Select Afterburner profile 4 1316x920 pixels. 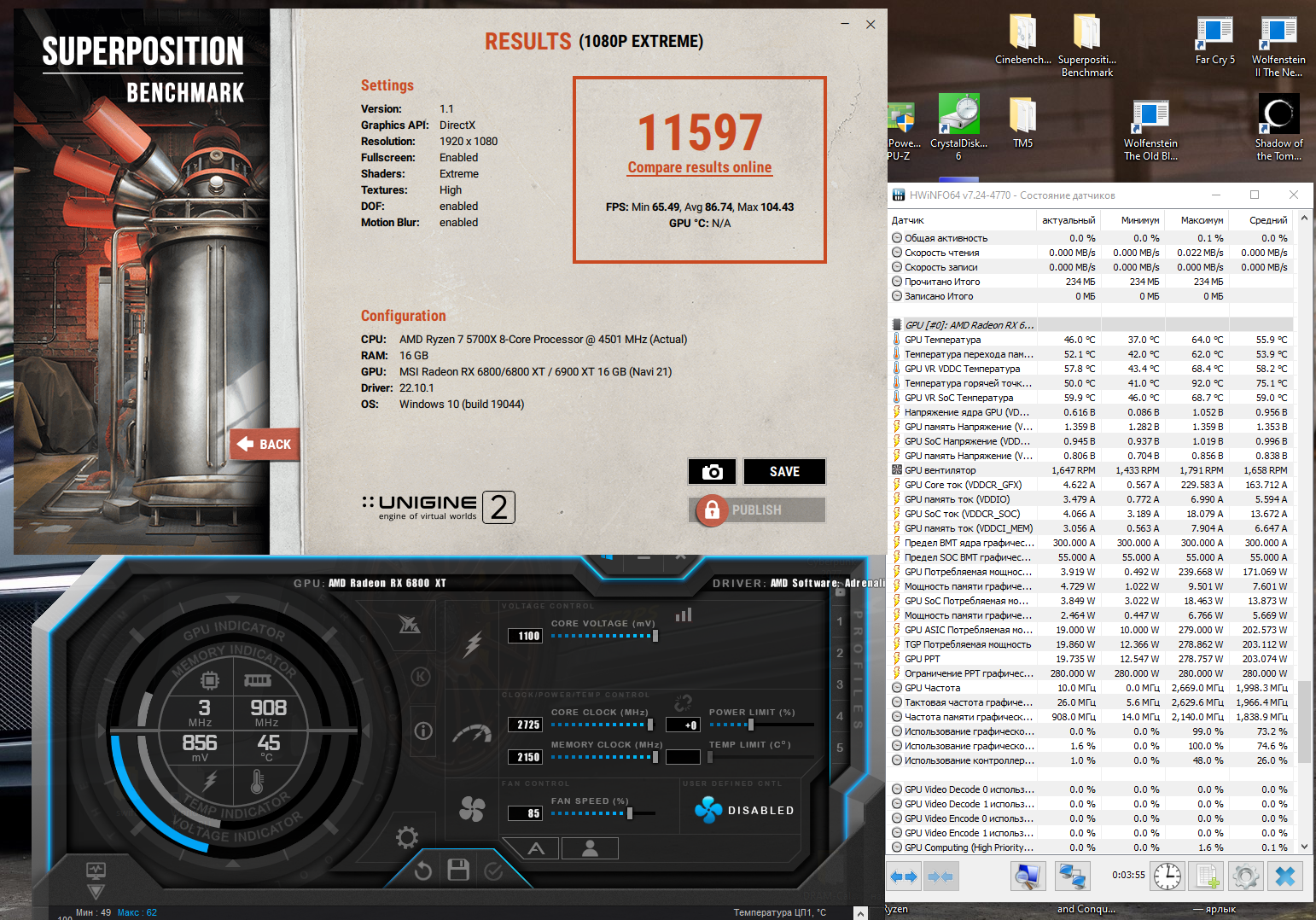tap(840, 716)
